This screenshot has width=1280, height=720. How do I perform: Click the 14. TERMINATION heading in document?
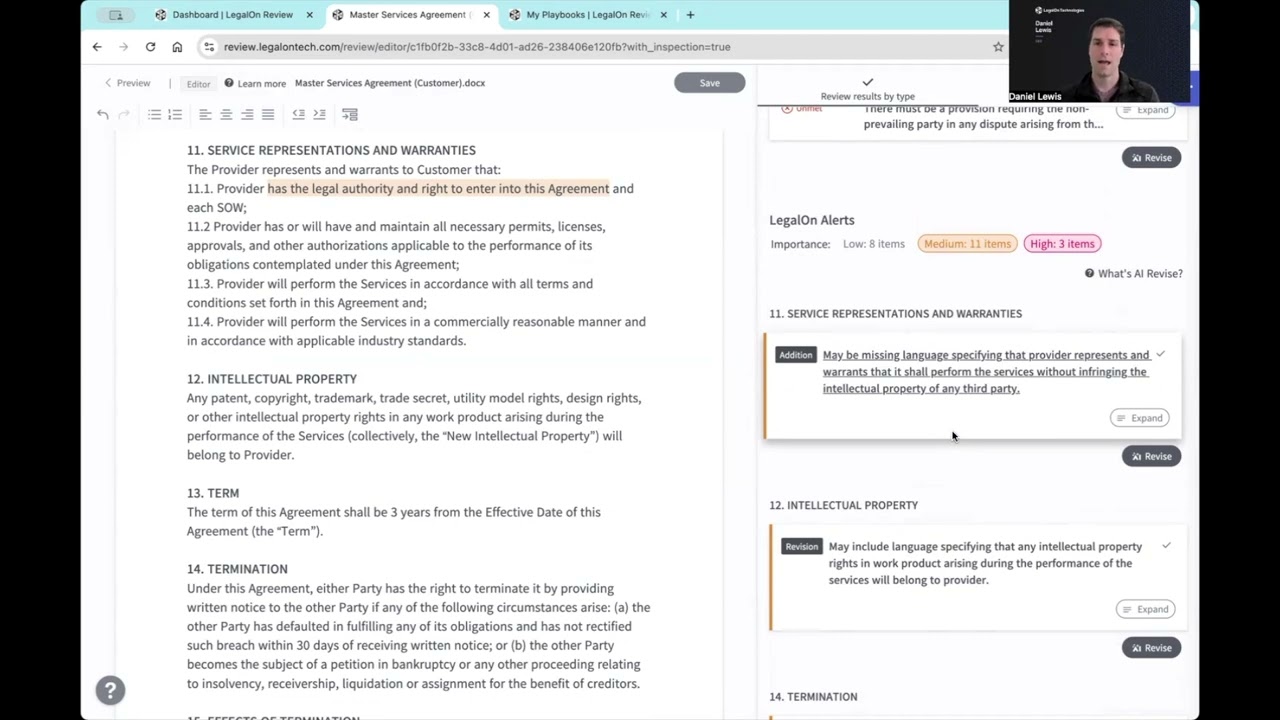237,569
